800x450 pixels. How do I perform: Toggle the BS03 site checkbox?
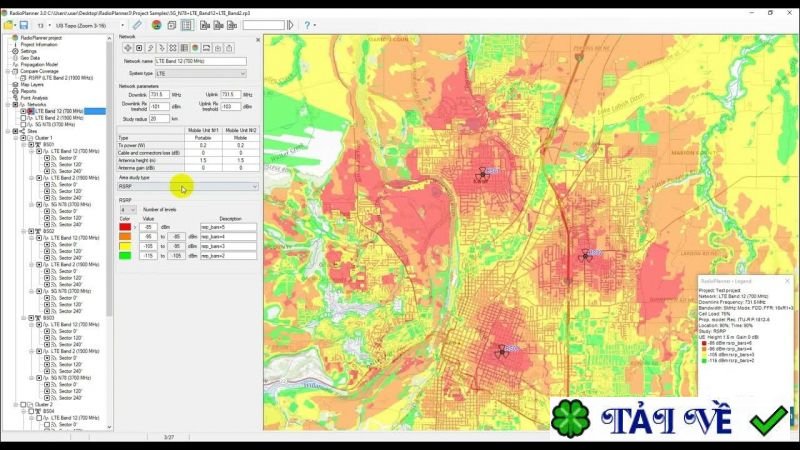coord(31,318)
